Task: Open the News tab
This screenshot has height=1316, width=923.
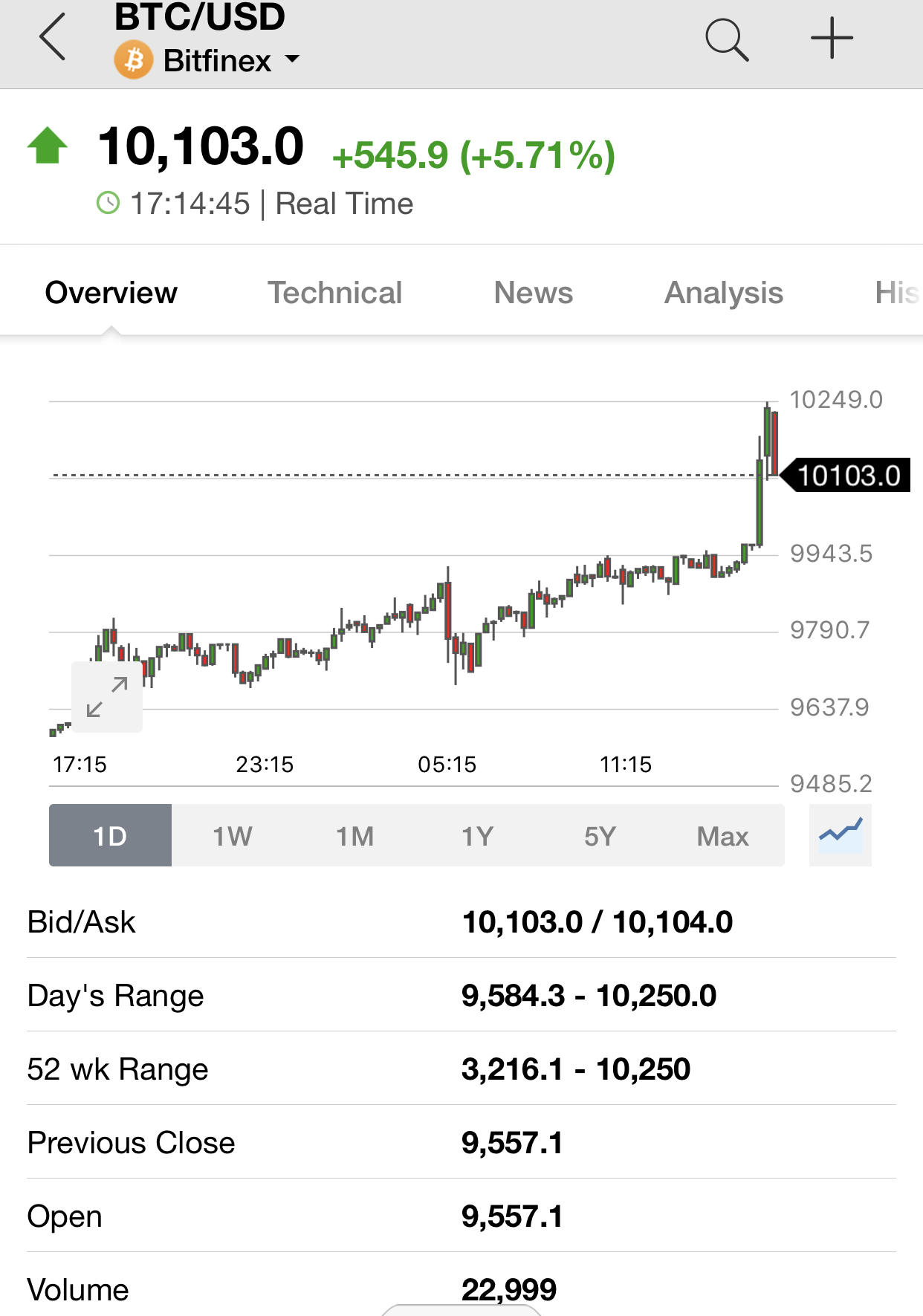Action: [x=534, y=293]
